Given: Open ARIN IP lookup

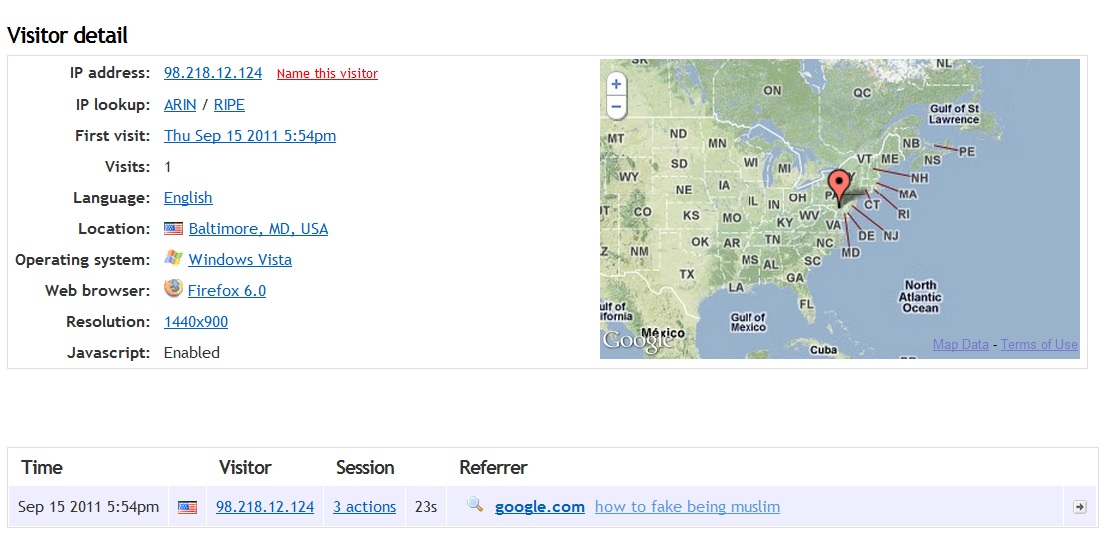Looking at the screenshot, I should [181, 105].
